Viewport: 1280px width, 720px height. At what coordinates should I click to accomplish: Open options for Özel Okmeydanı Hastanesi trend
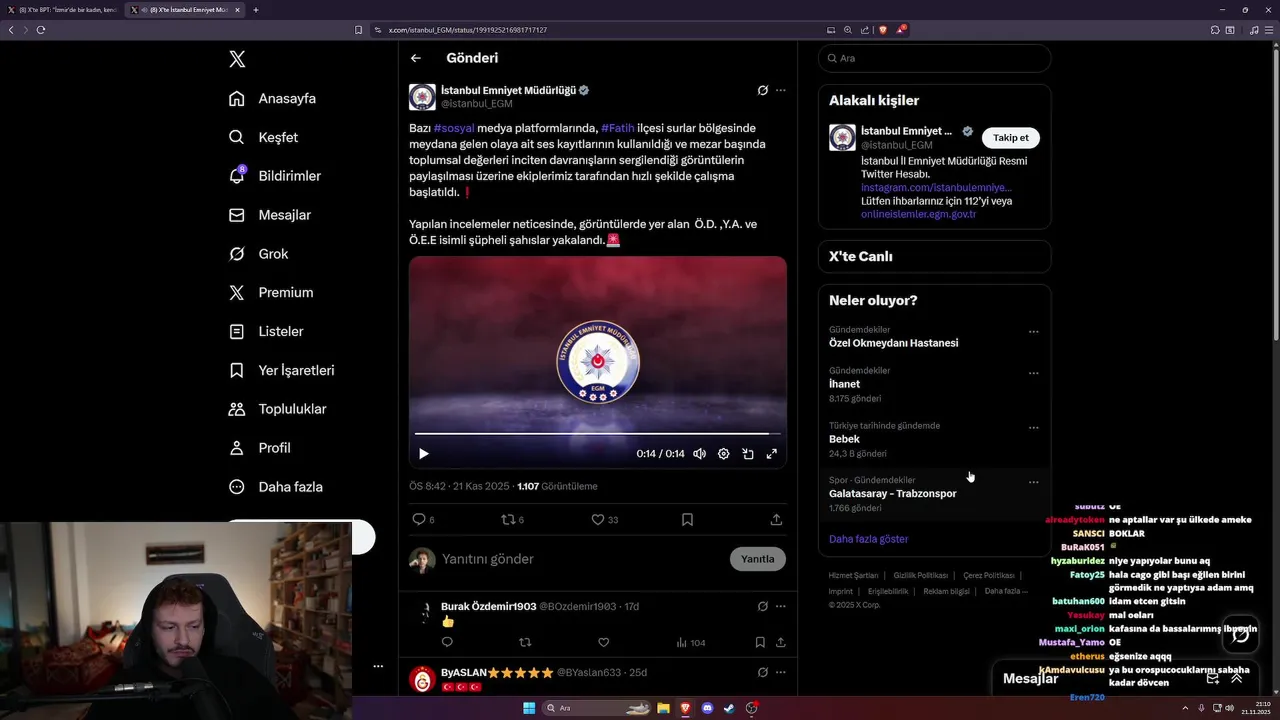[1033, 332]
